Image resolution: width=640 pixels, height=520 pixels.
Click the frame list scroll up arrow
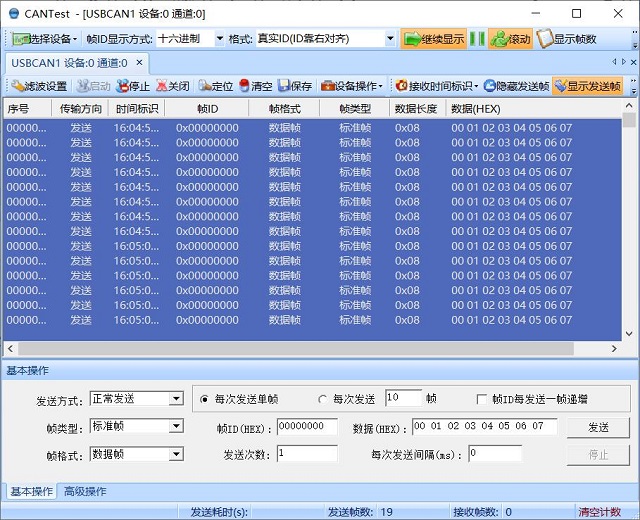(x=629, y=106)
